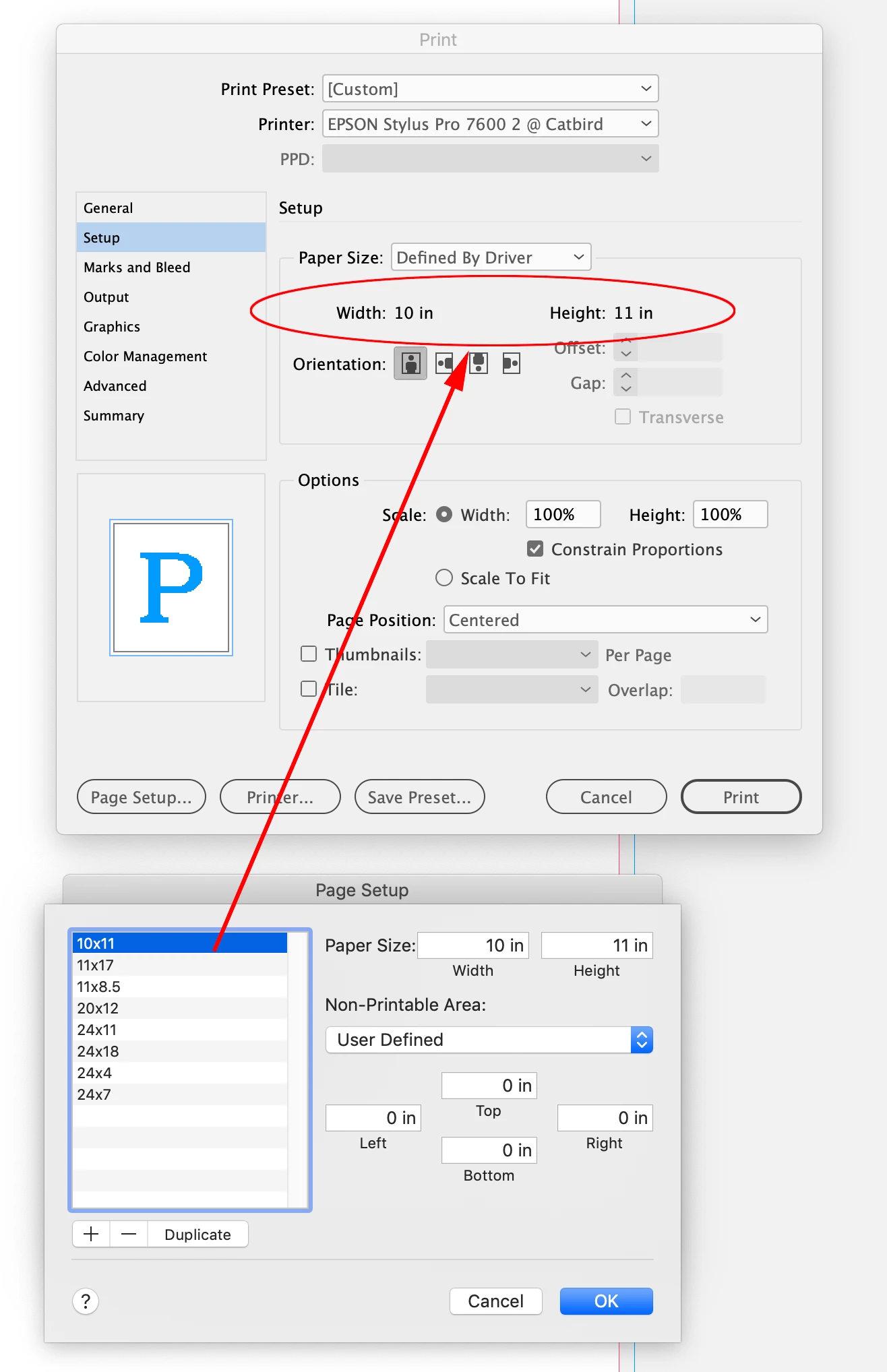Enable the Transverse checkbox

(623, 417)
